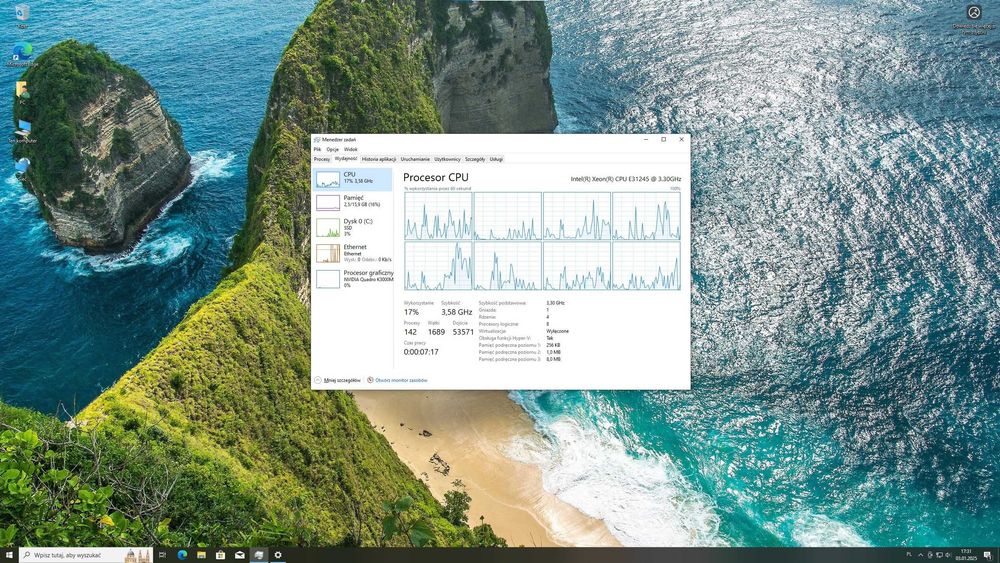Image resolution: width=1000 pixels, height=563 pixels.
Task: Open Microsoft Edge desktop shortcut
Action: click(x=22, y=54)
